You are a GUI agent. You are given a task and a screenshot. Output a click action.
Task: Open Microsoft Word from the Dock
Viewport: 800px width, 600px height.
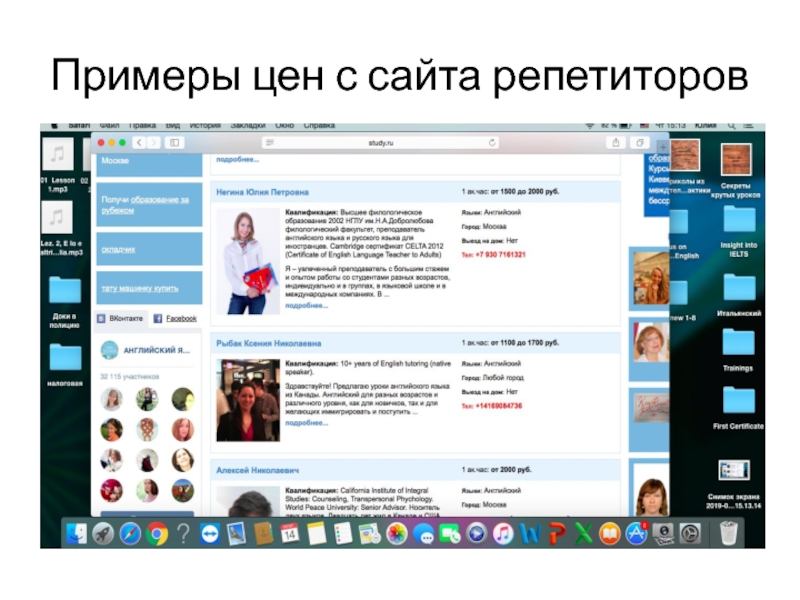(530, 534)
